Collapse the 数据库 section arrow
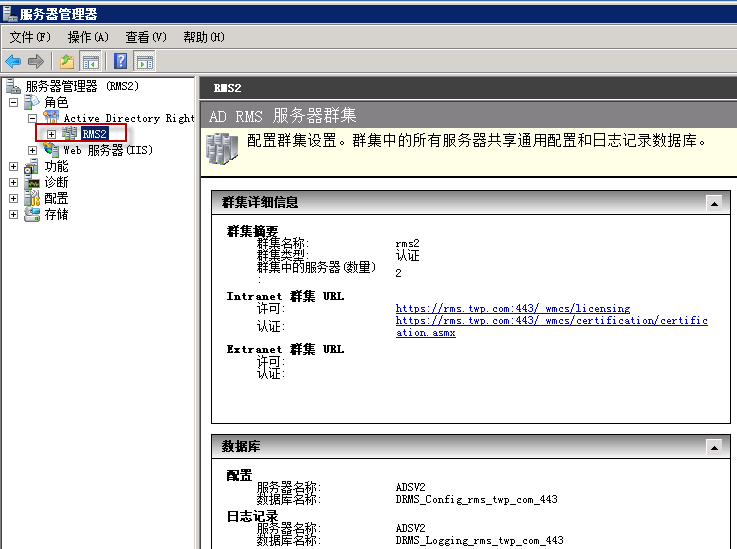Viewport: 737px width, 549px height. tap(714, 447)
